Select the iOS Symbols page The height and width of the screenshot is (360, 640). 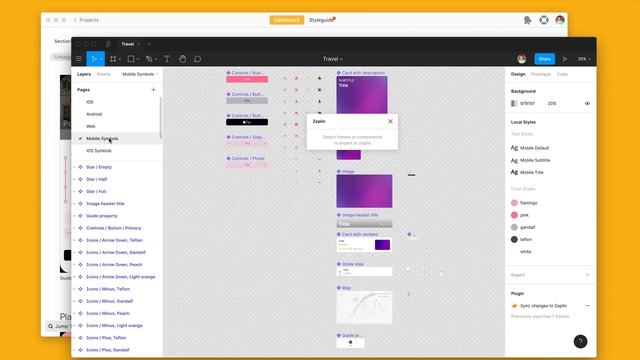coord(99,151)
